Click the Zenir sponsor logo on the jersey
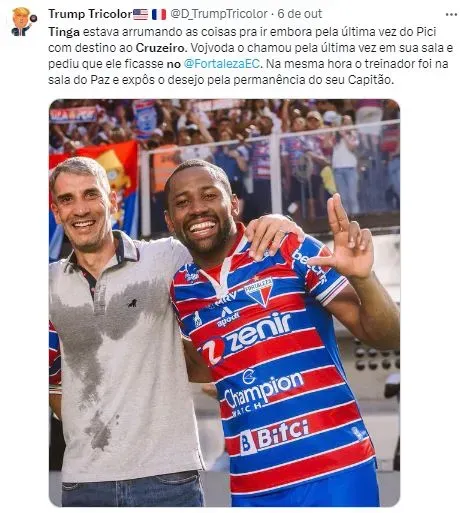The height and width of the screenshot is (513, 472). click(247, 339)
